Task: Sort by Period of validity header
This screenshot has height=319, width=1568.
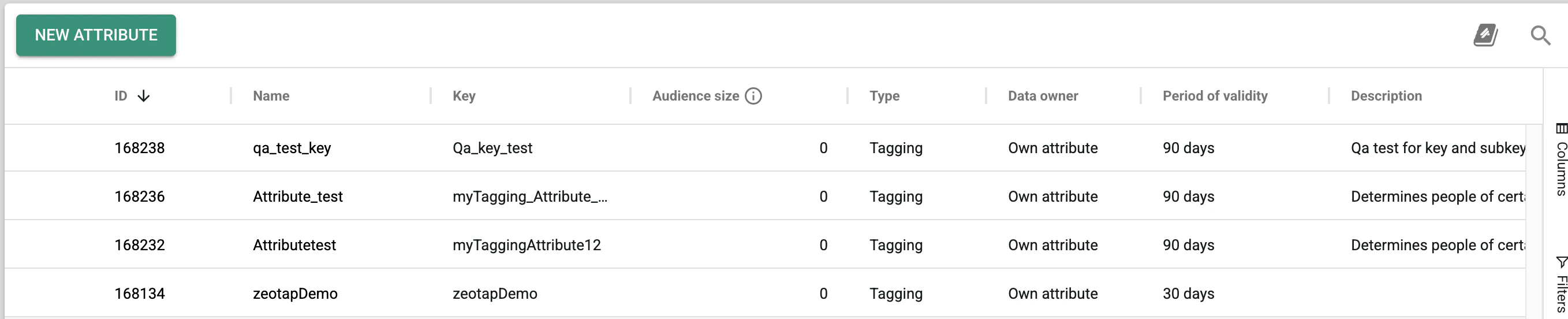Action: tap(1216, 96)
